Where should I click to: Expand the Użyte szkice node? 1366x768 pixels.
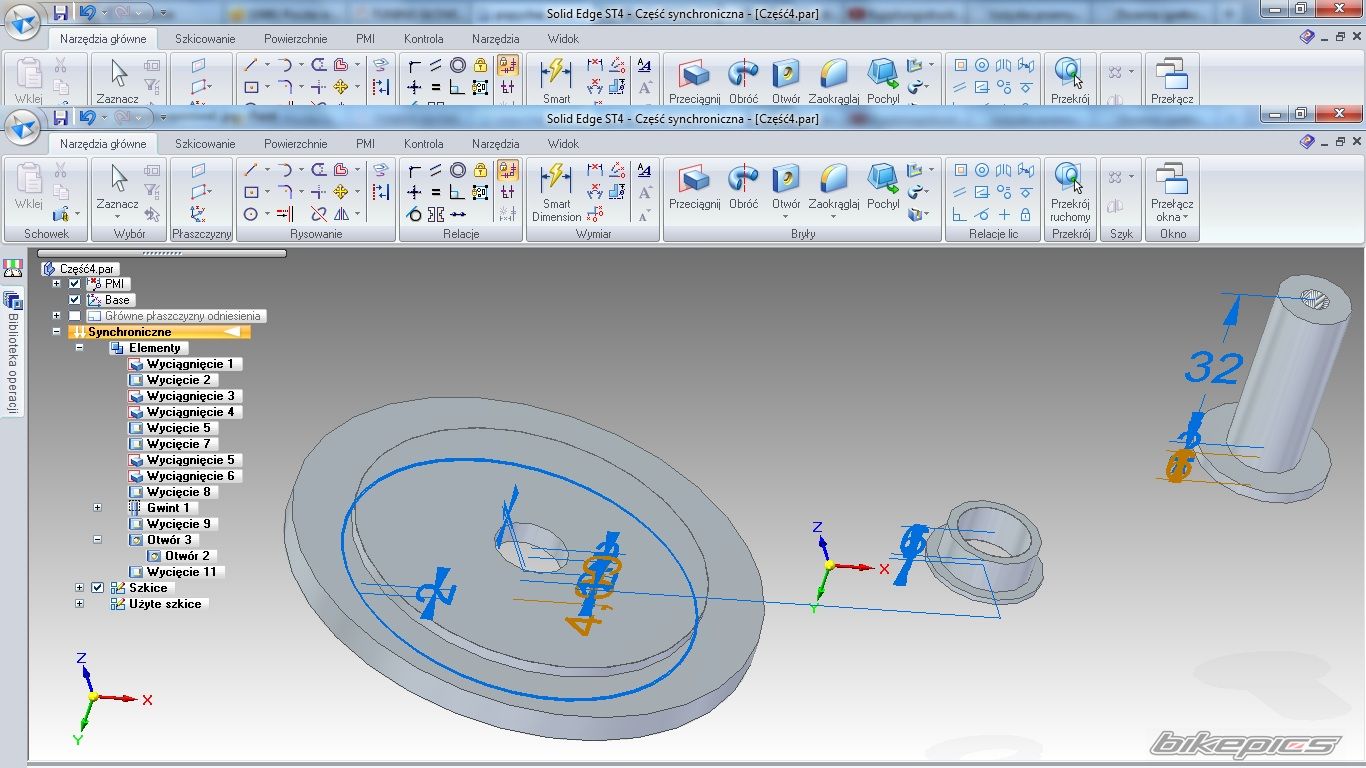pos(79,604)
